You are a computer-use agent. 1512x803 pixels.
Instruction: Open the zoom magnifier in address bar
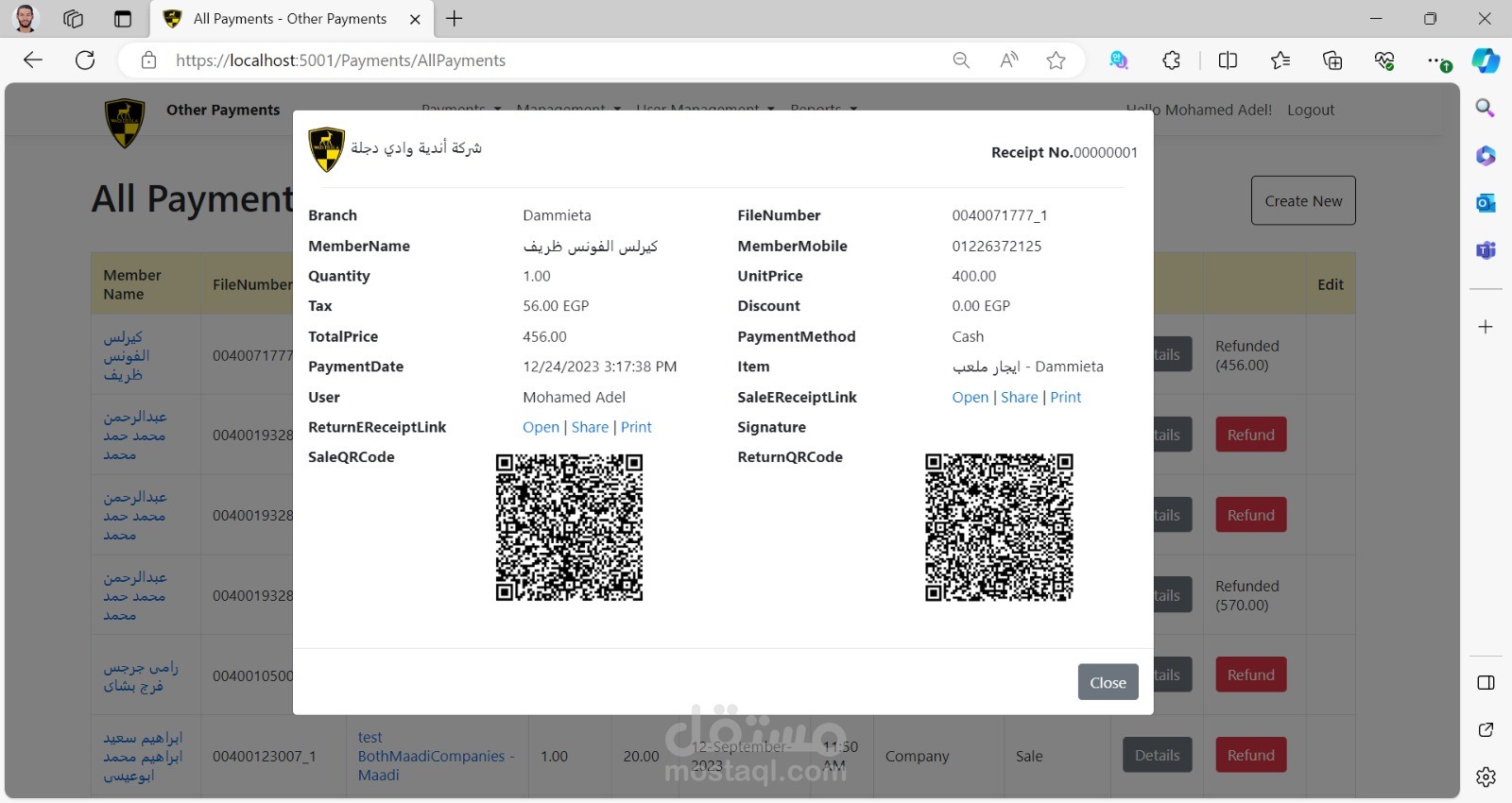click(961, 60)
